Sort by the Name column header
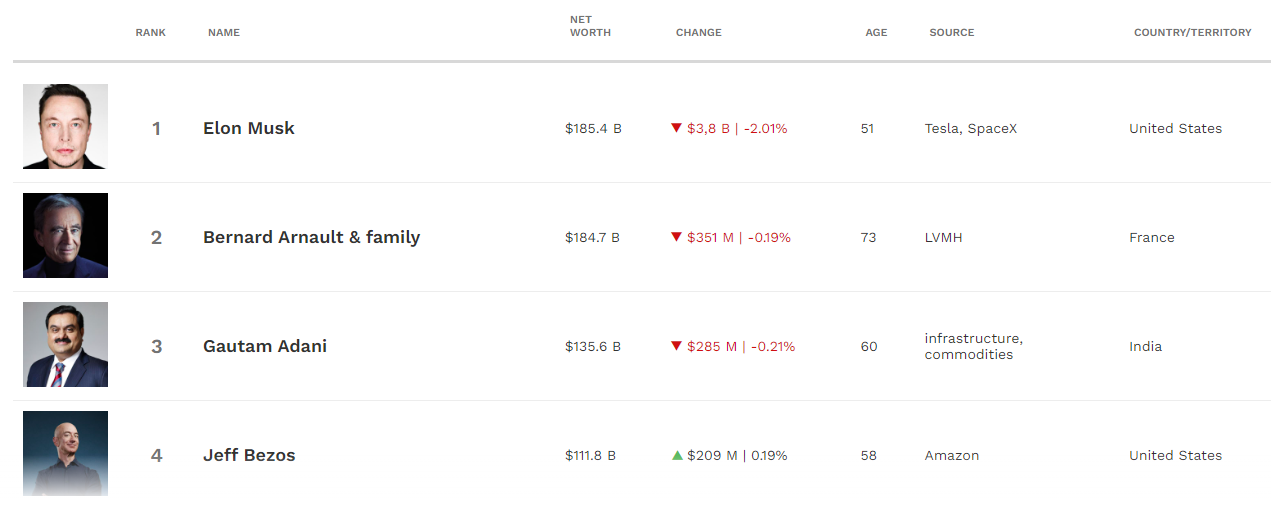Viewport: 1271px width, 527px height. (x=224, y=33)
